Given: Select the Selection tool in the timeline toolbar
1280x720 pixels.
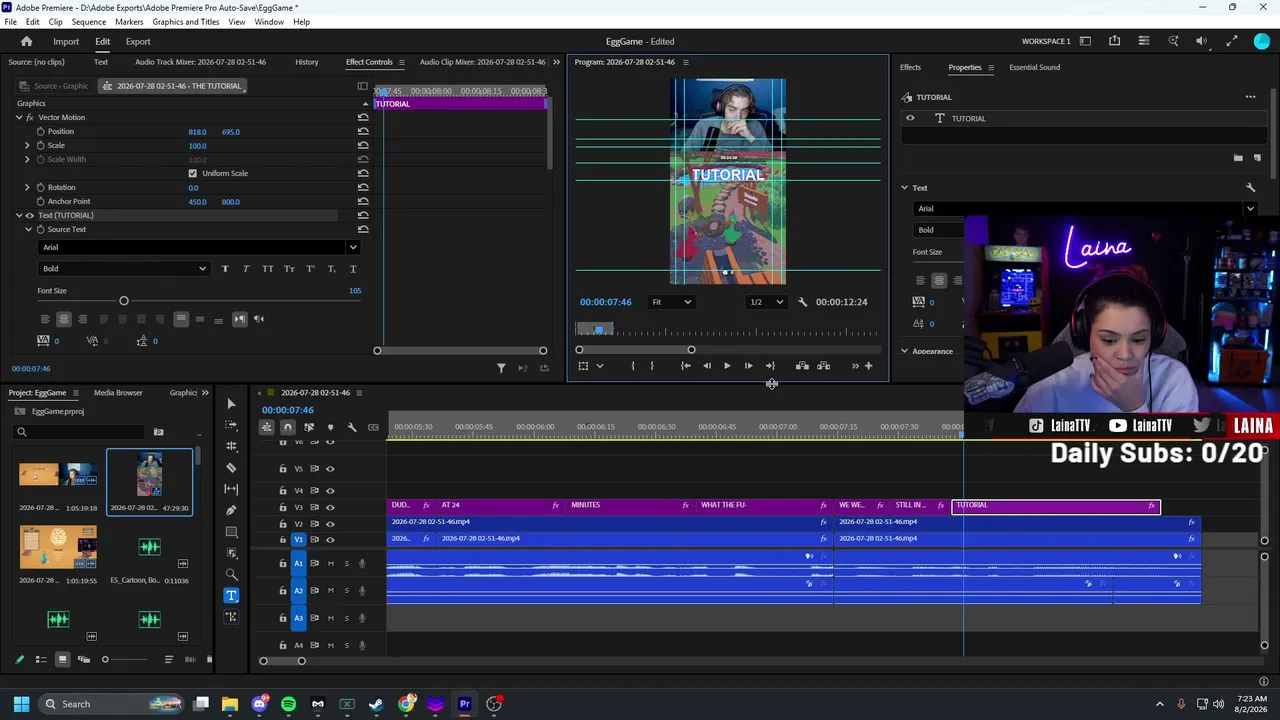Looking at the screenshot, I should click(231, 404).
